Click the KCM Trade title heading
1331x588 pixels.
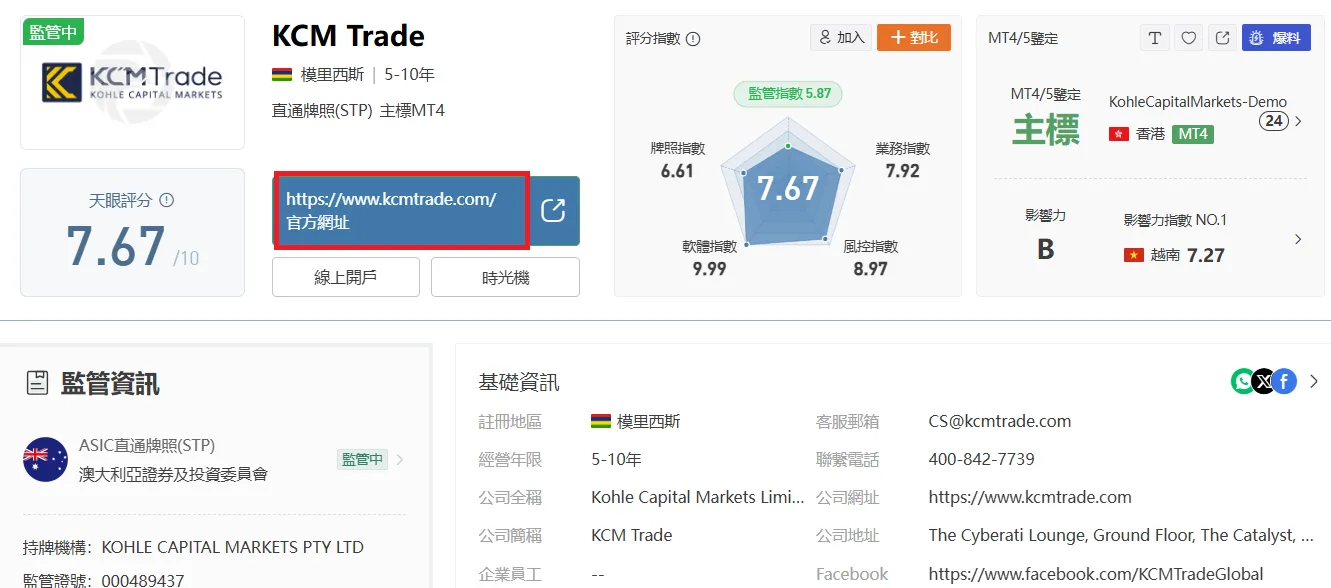(x=348, y=37)
